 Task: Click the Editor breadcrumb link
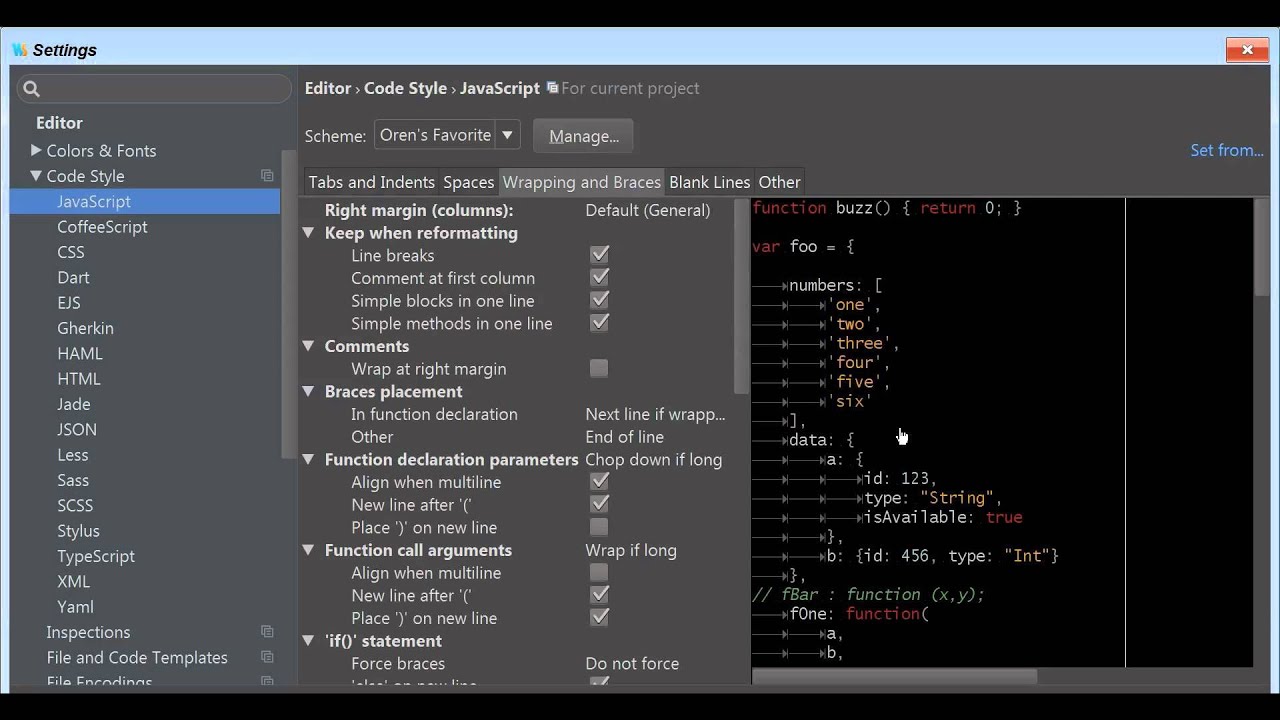(x=328, y=88)
